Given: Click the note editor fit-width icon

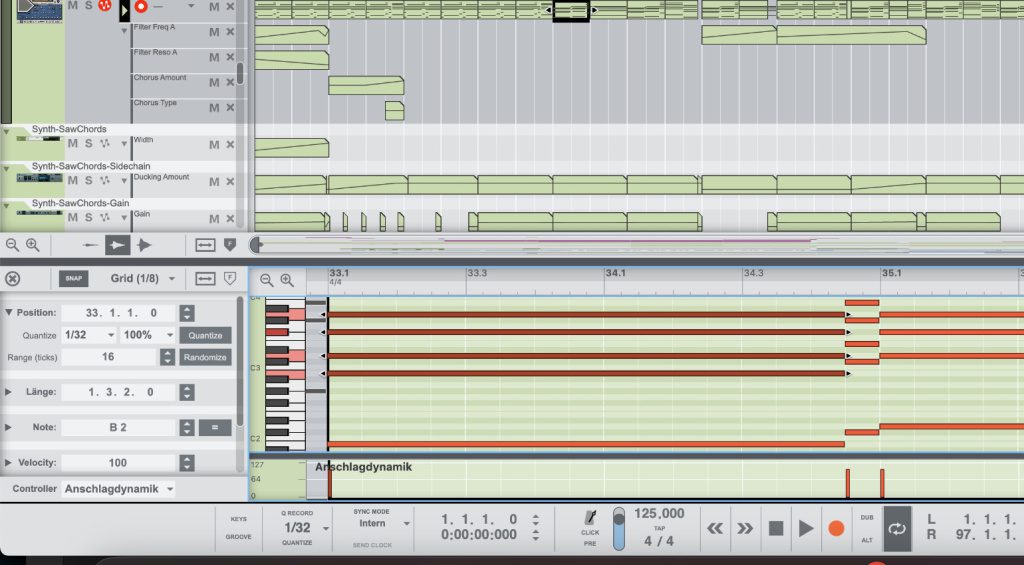Looking at the screenshot, I should [205, 279].
